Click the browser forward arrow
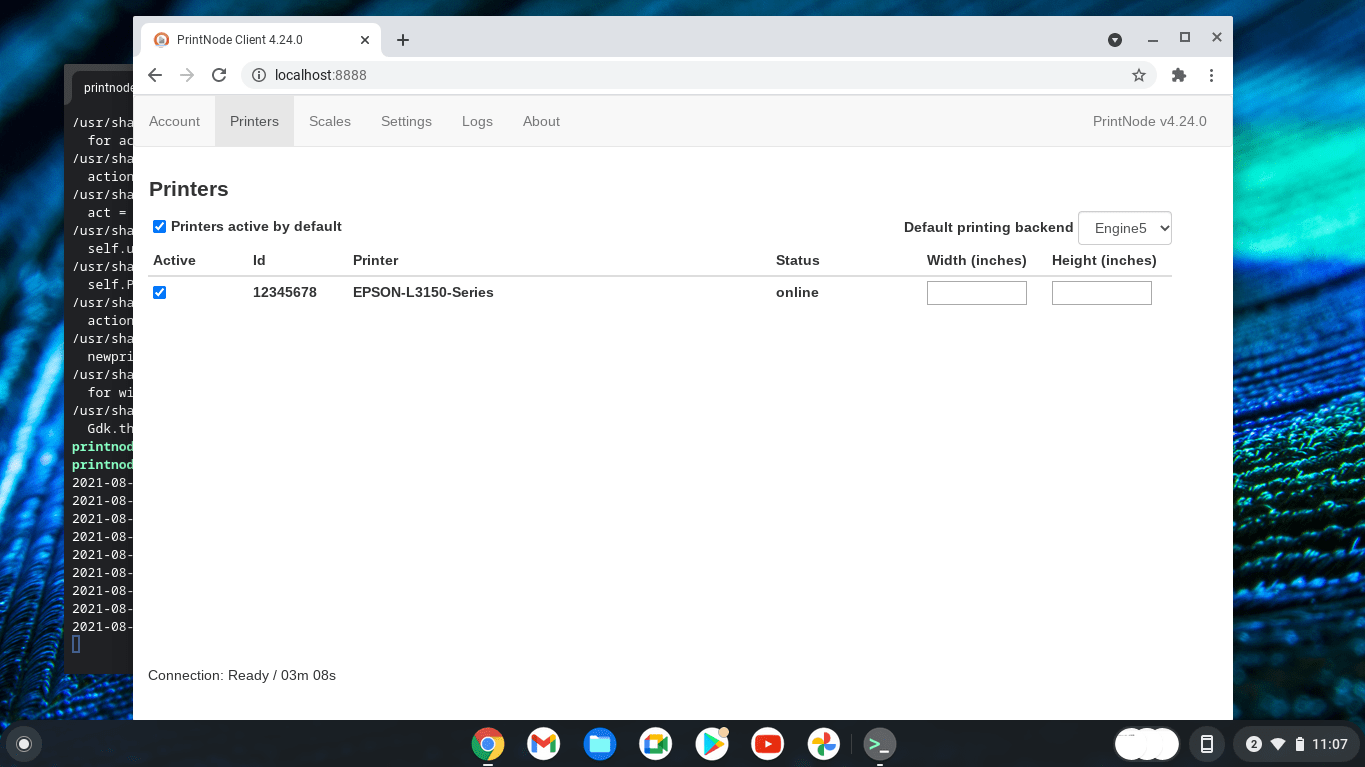The image size is (1365, 767). pyautogui.click(x=187, y=75)
